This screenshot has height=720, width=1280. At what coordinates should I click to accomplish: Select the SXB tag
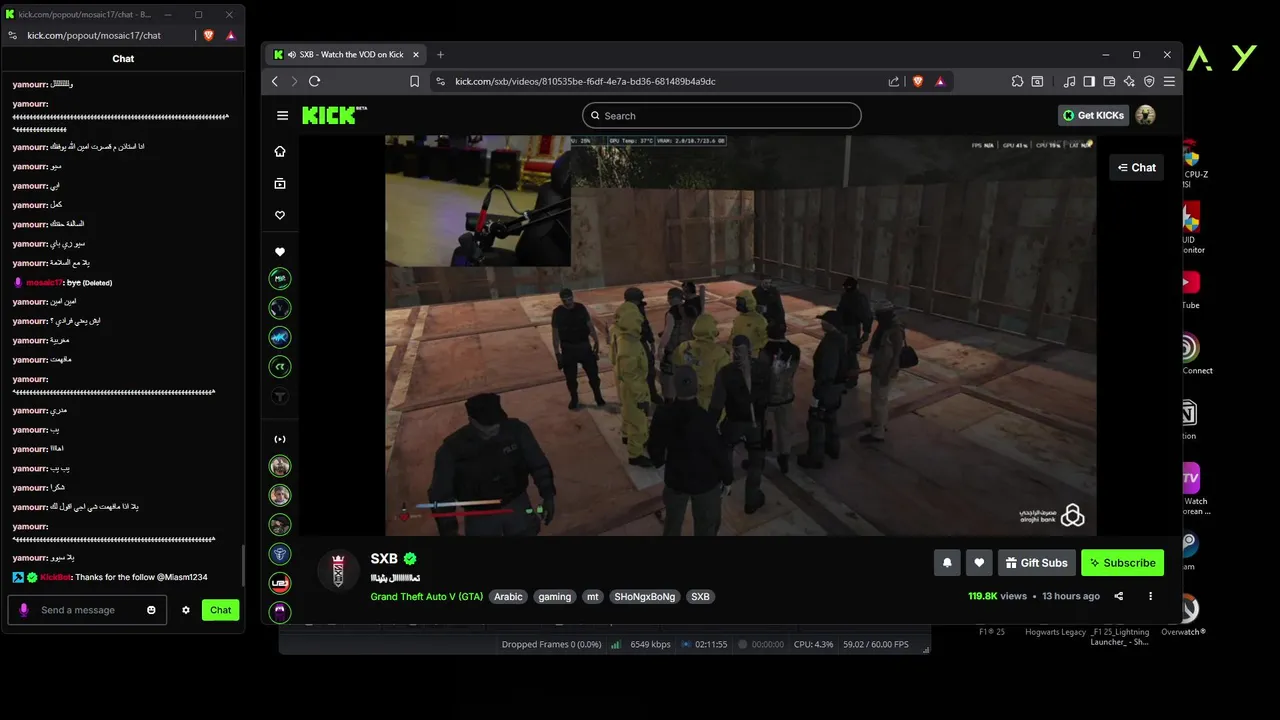(700, 597)
